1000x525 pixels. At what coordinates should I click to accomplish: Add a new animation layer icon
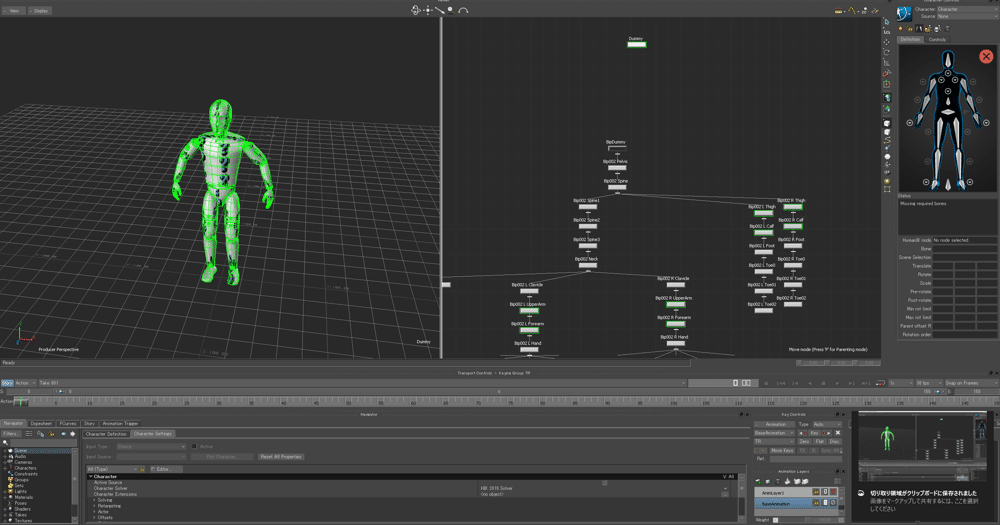[x=758, y=481]
